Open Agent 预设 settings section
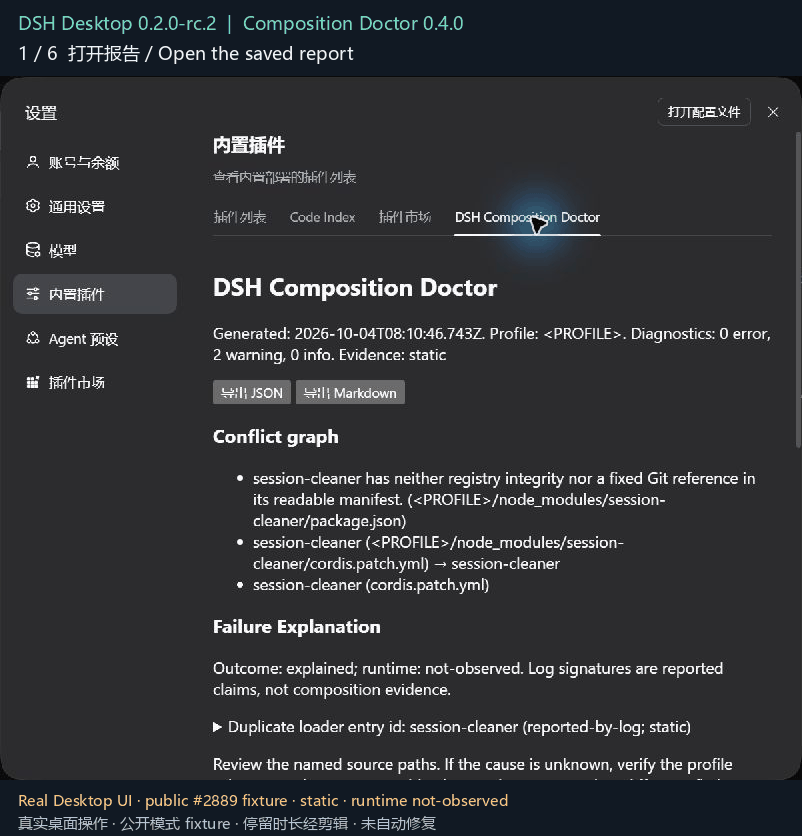Viewport: 802px width, 836px height. point(94,339)
